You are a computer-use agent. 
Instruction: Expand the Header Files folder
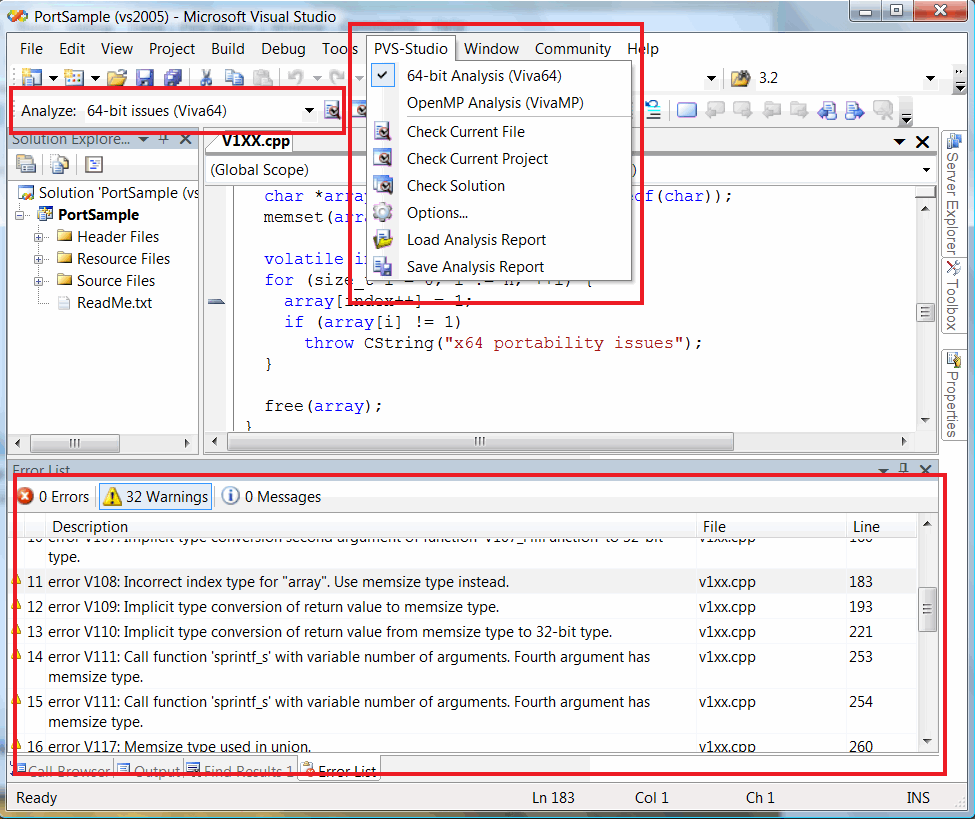coord(39,237)
